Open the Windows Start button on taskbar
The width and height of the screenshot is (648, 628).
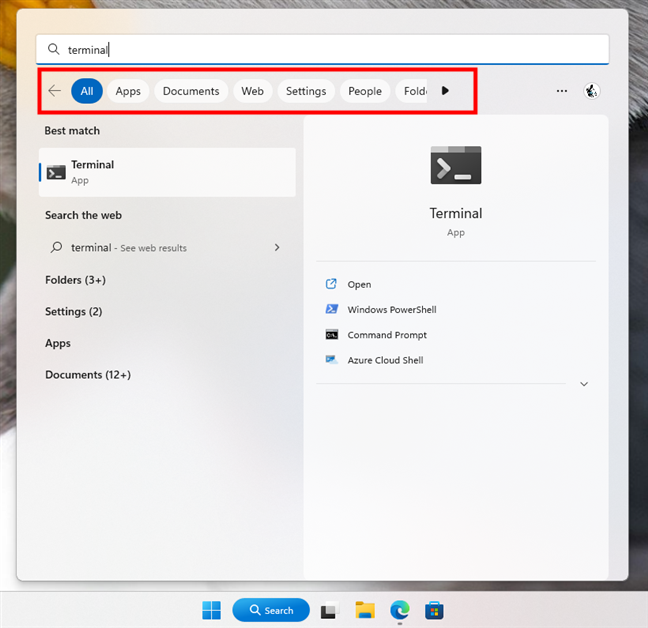212,610
